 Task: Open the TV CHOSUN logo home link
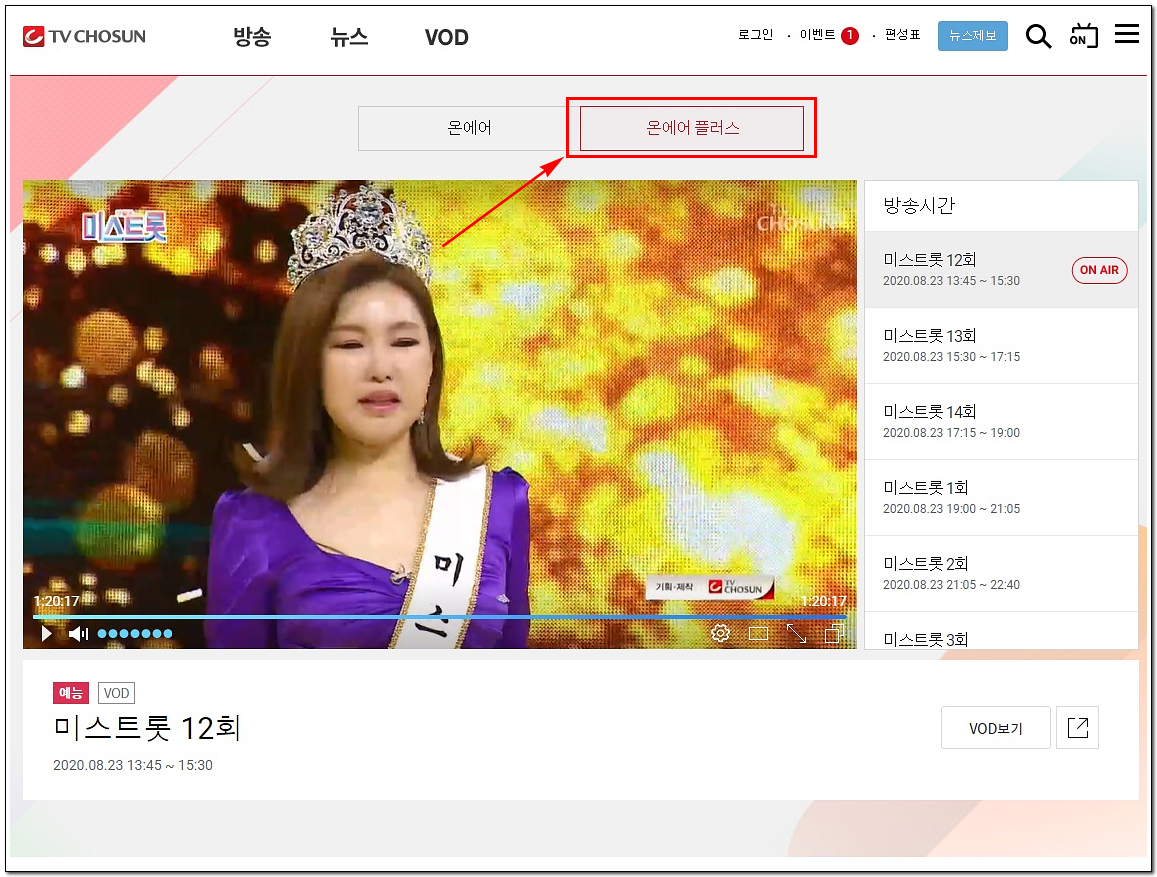click(x=84, y=36)
